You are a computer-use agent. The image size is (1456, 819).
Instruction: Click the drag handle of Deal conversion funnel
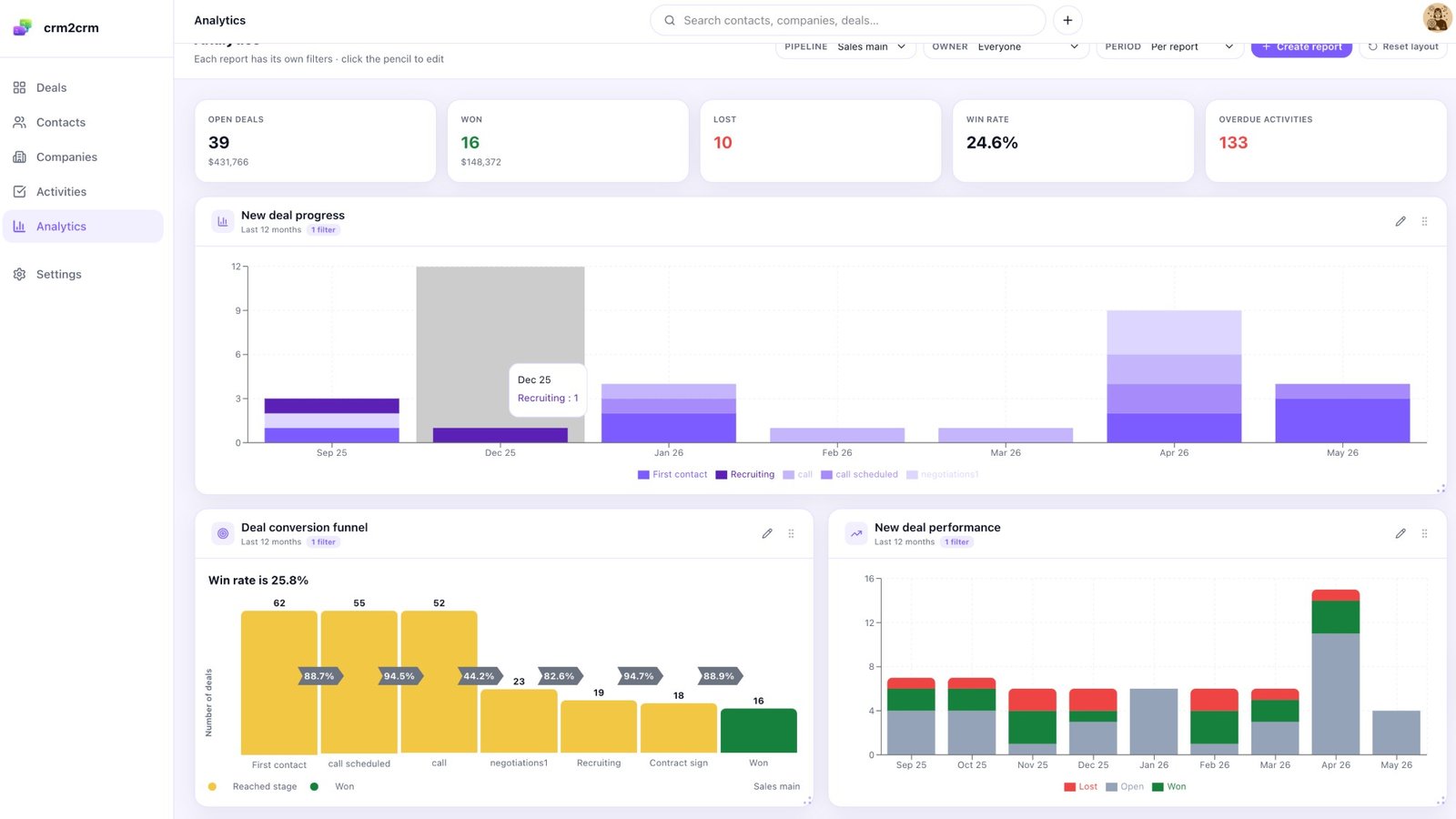point(791,533)
